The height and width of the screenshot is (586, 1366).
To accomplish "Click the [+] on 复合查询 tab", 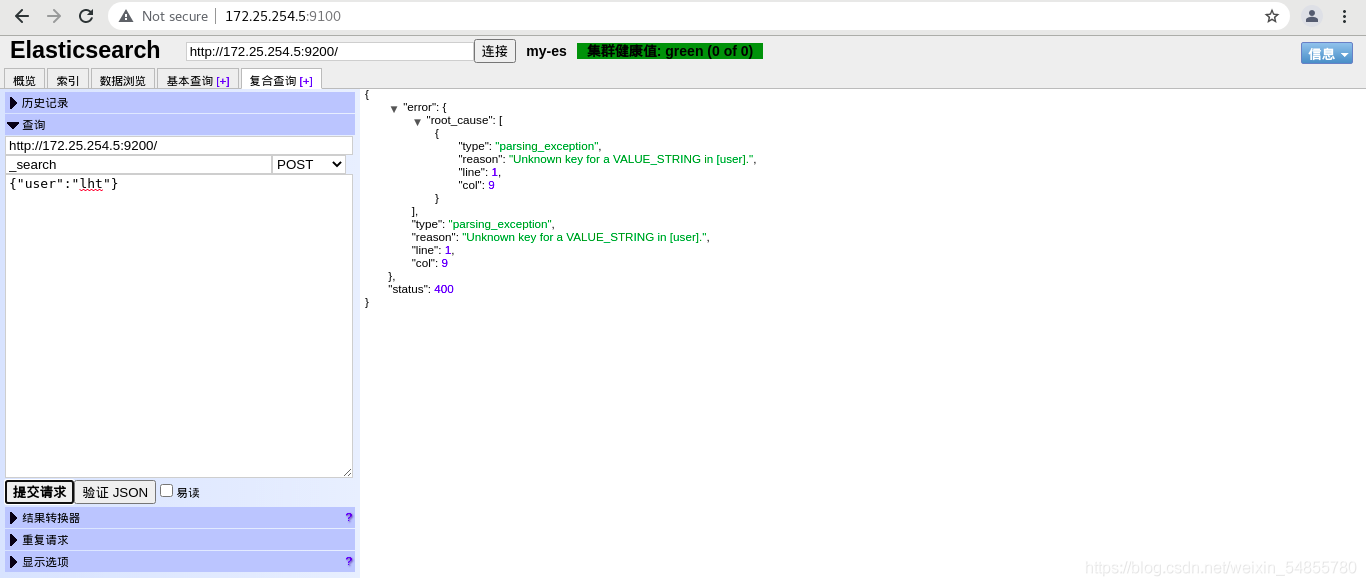I will pos(306,81).
